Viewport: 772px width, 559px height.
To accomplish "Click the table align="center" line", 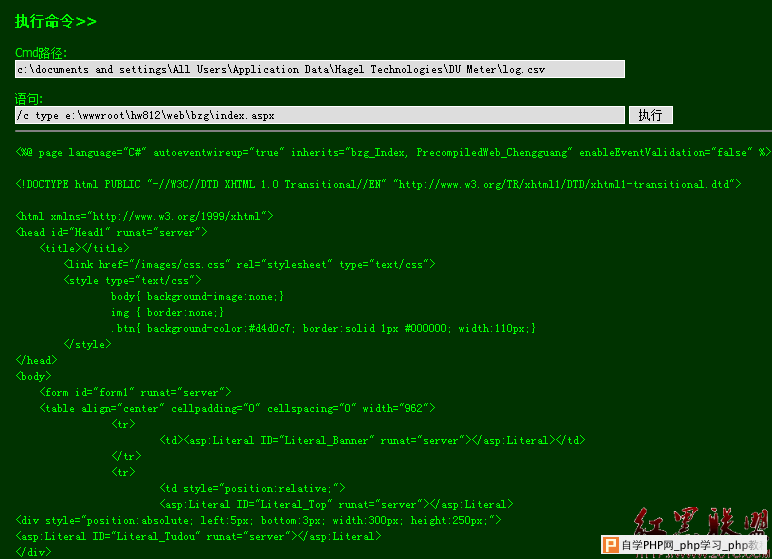I will pos(238,408).
